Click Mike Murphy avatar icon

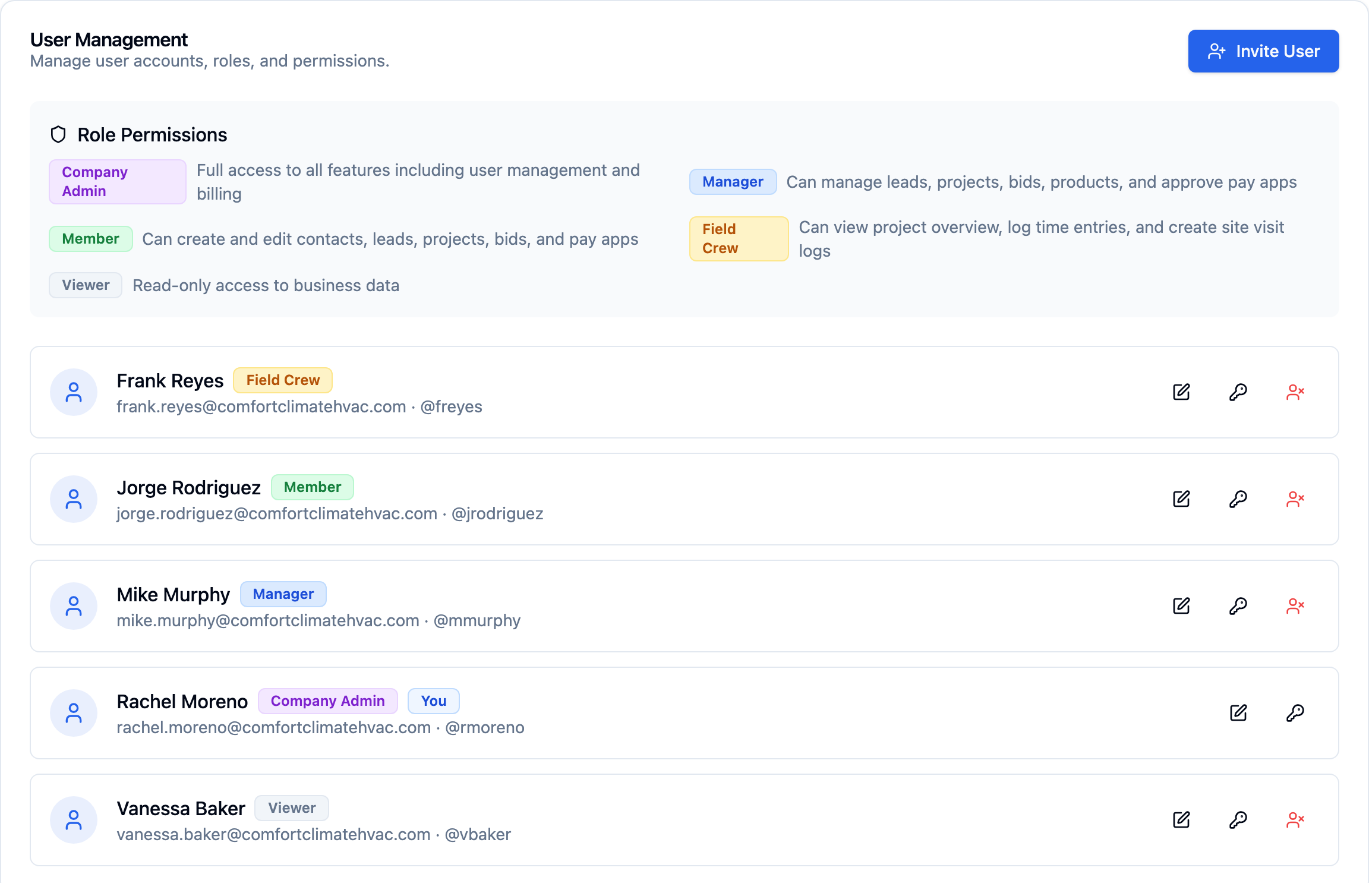tap(74, 606)
